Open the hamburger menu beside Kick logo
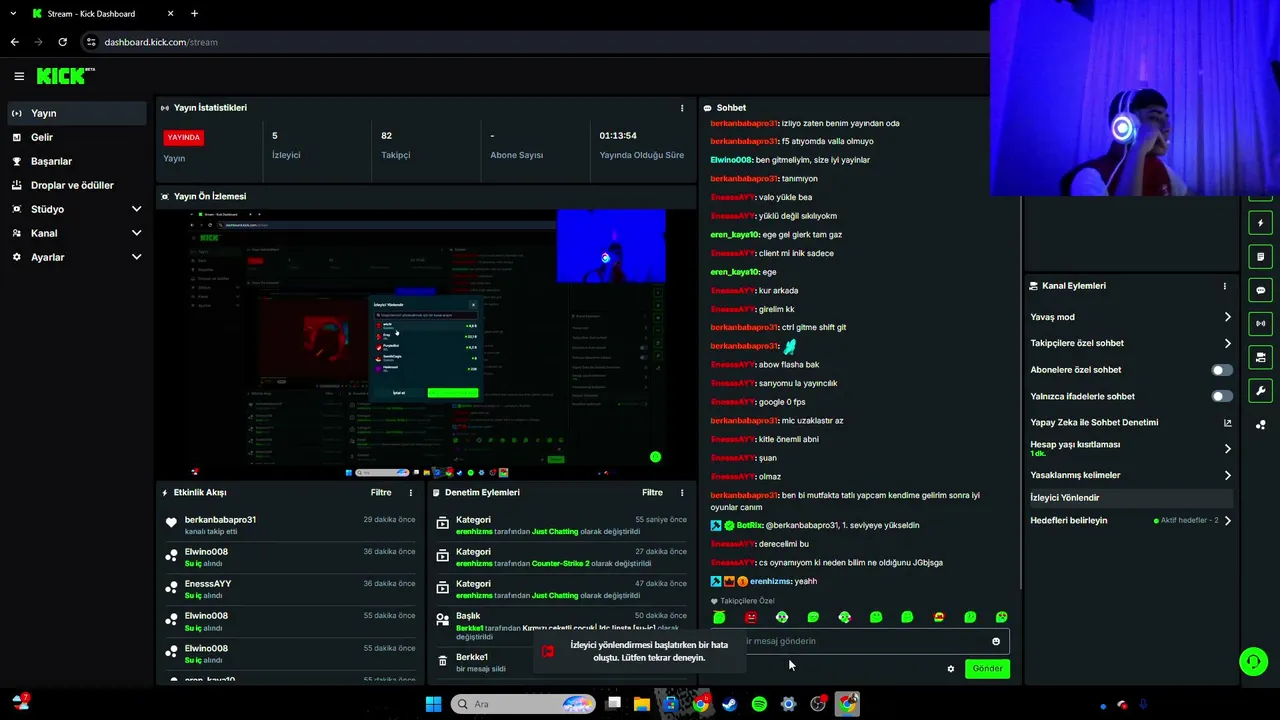The height and width of the screenshot is (720, 1280). click(x=19, y=76)
